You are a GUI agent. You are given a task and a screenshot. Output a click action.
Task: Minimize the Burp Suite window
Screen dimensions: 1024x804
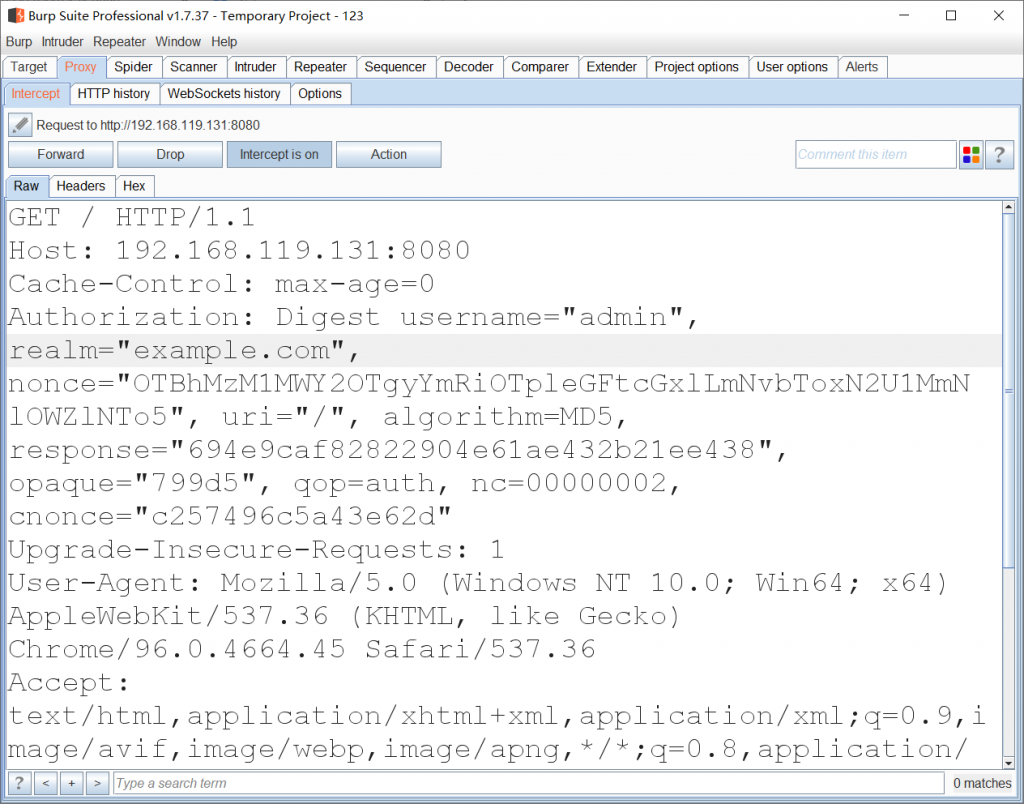click(x=904, y=15)
